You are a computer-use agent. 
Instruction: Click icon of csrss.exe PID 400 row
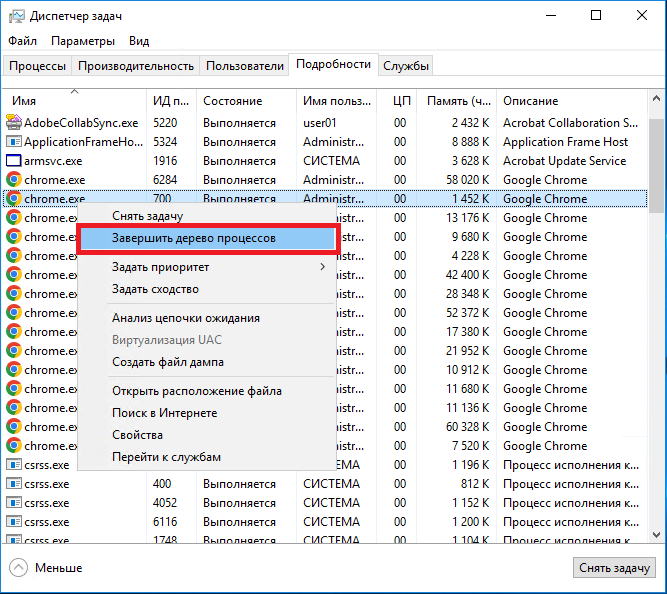pos(14,484)
